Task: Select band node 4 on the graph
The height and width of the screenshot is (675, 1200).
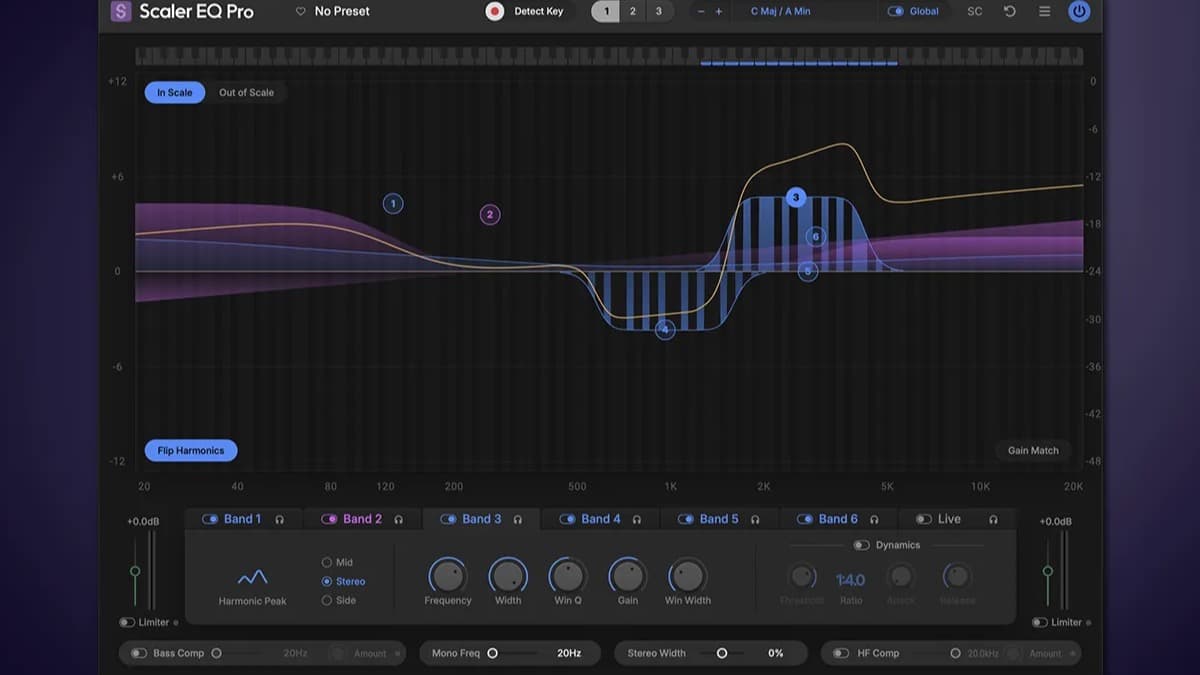Action: click(665, 329)
